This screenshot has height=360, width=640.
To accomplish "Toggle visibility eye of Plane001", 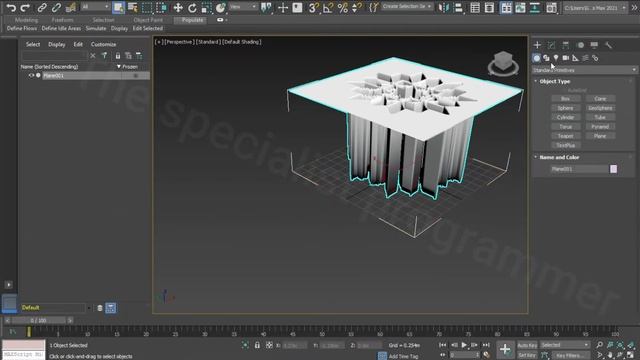I will pyautogui.click(x=31, y=76).
